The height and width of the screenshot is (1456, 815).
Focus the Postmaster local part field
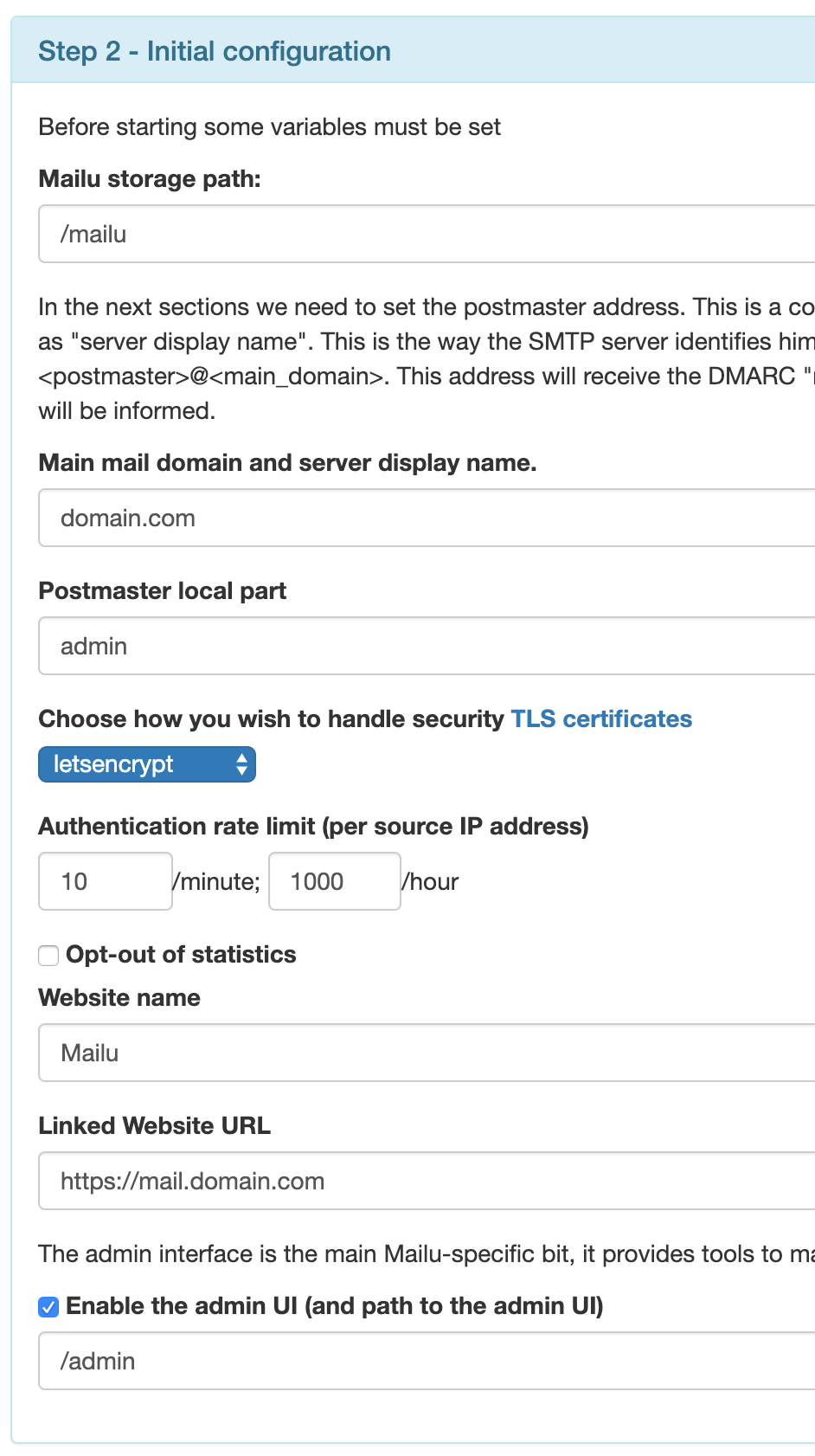click(x=427, y=646)
